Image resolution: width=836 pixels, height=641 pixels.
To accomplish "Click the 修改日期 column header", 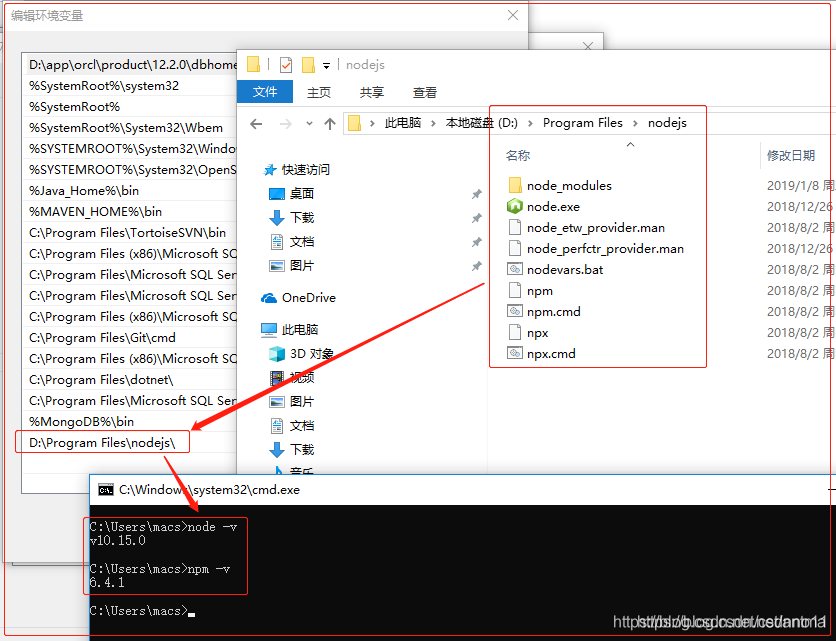I will [791, 156].
